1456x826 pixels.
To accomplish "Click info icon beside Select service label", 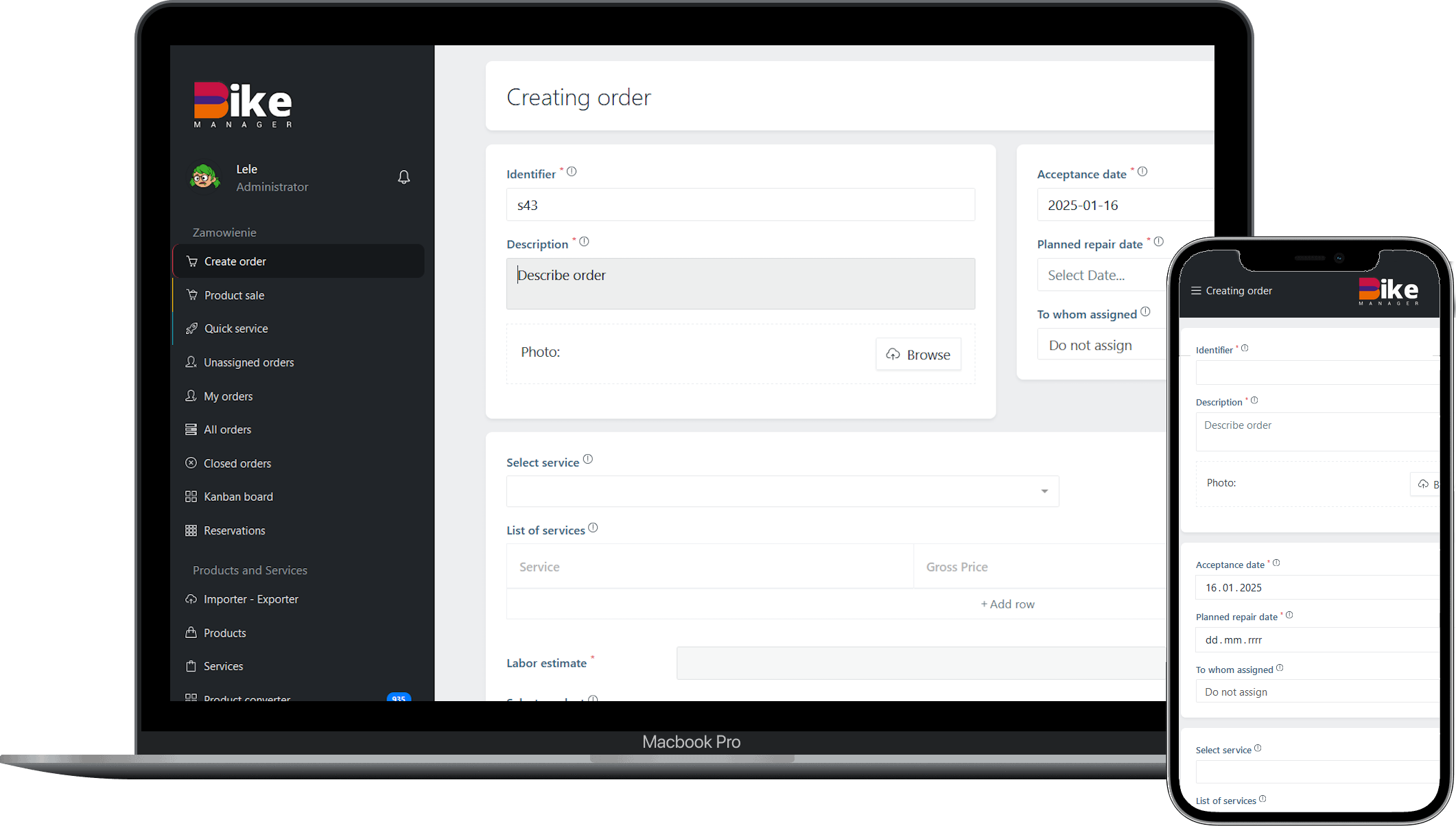I will [588, 460].
